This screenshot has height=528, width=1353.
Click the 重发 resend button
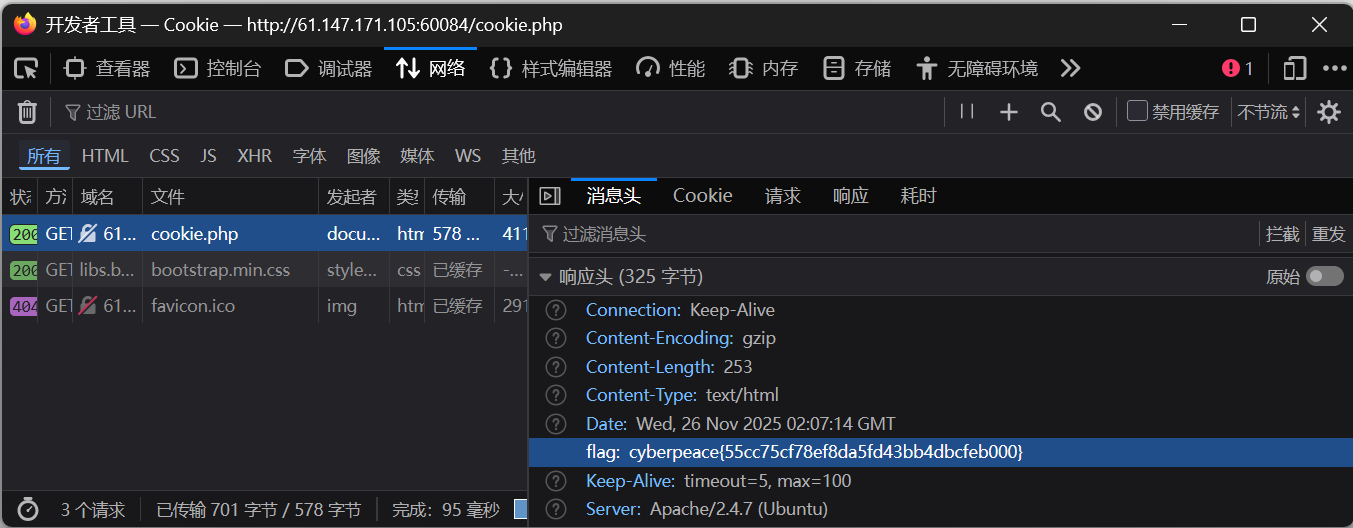pyautogui.click(x=1329, y=234)
